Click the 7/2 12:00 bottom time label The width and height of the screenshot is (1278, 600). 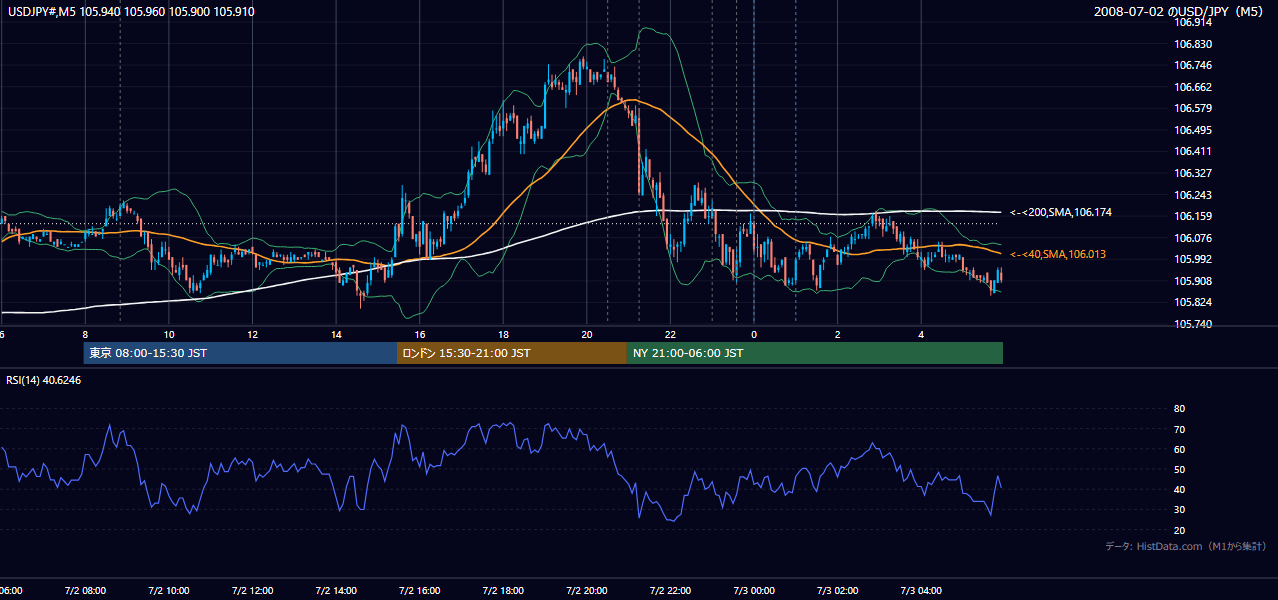click(252, 591)
